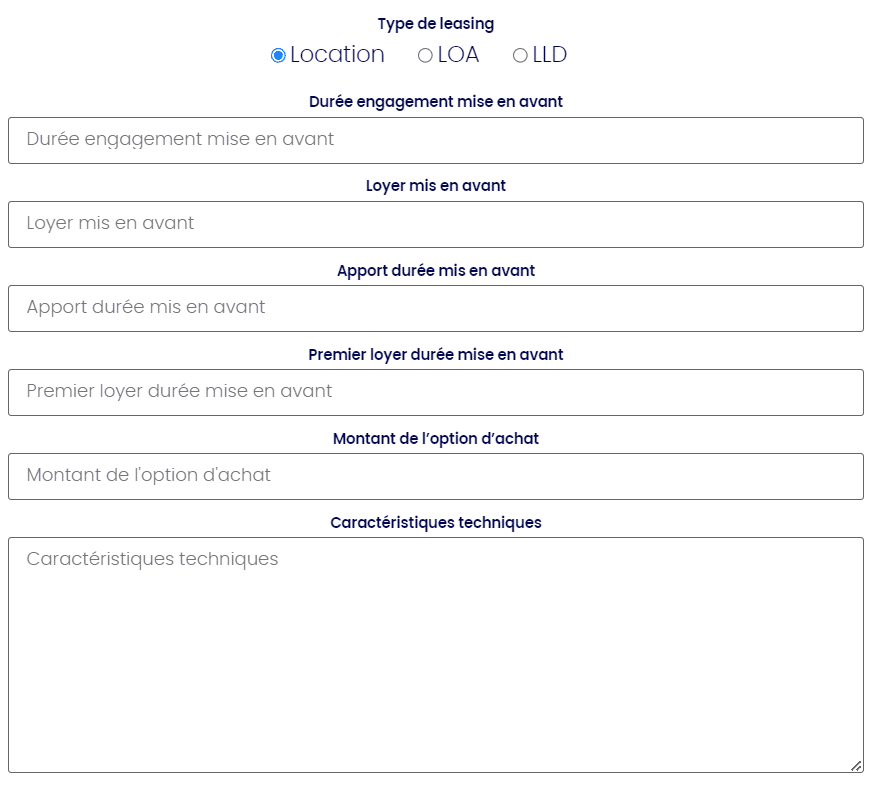This screenshot has height=795, width=873.
Task: Click inside the Caractéristiques techniques text area
Action: tap(436, 654)
